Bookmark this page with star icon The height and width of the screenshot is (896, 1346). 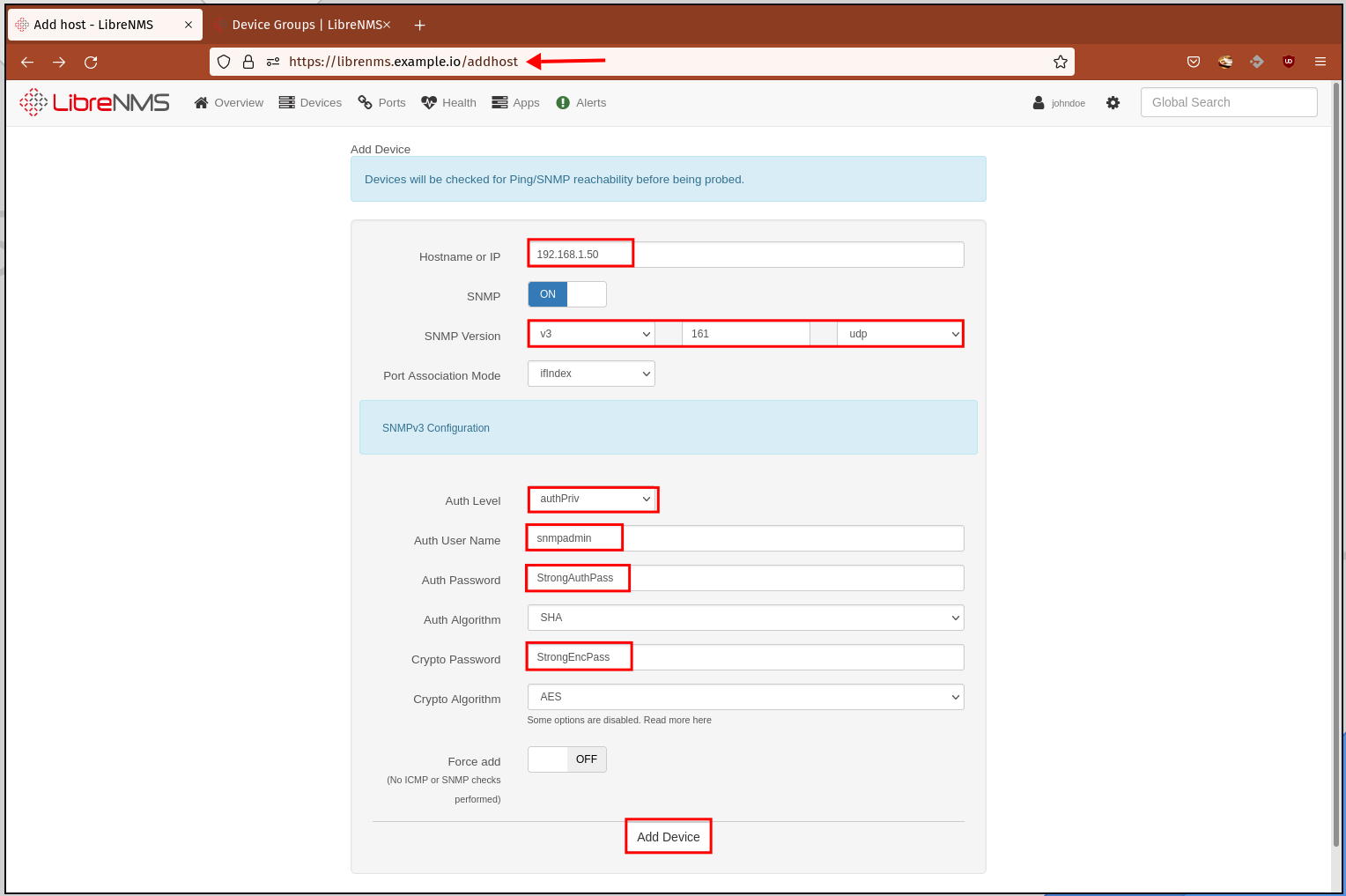(1061, 62)
